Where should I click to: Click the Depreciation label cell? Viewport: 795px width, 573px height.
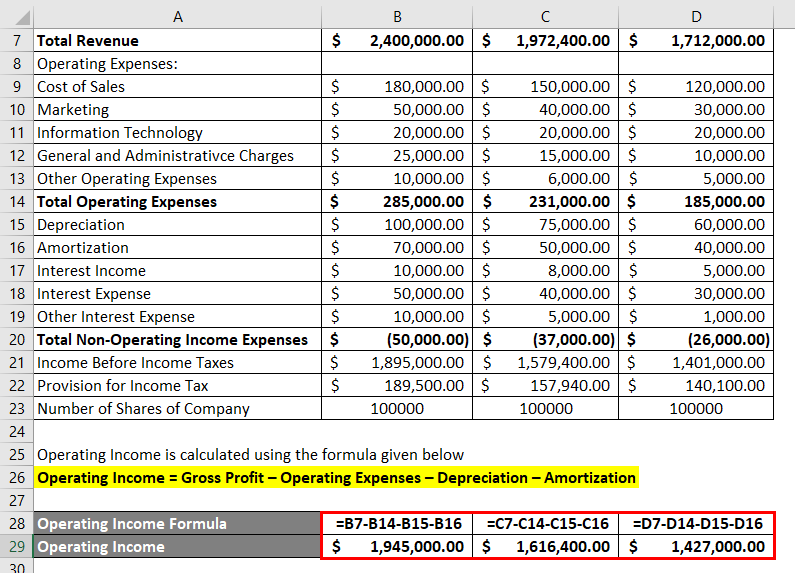(x=177, y=225)
